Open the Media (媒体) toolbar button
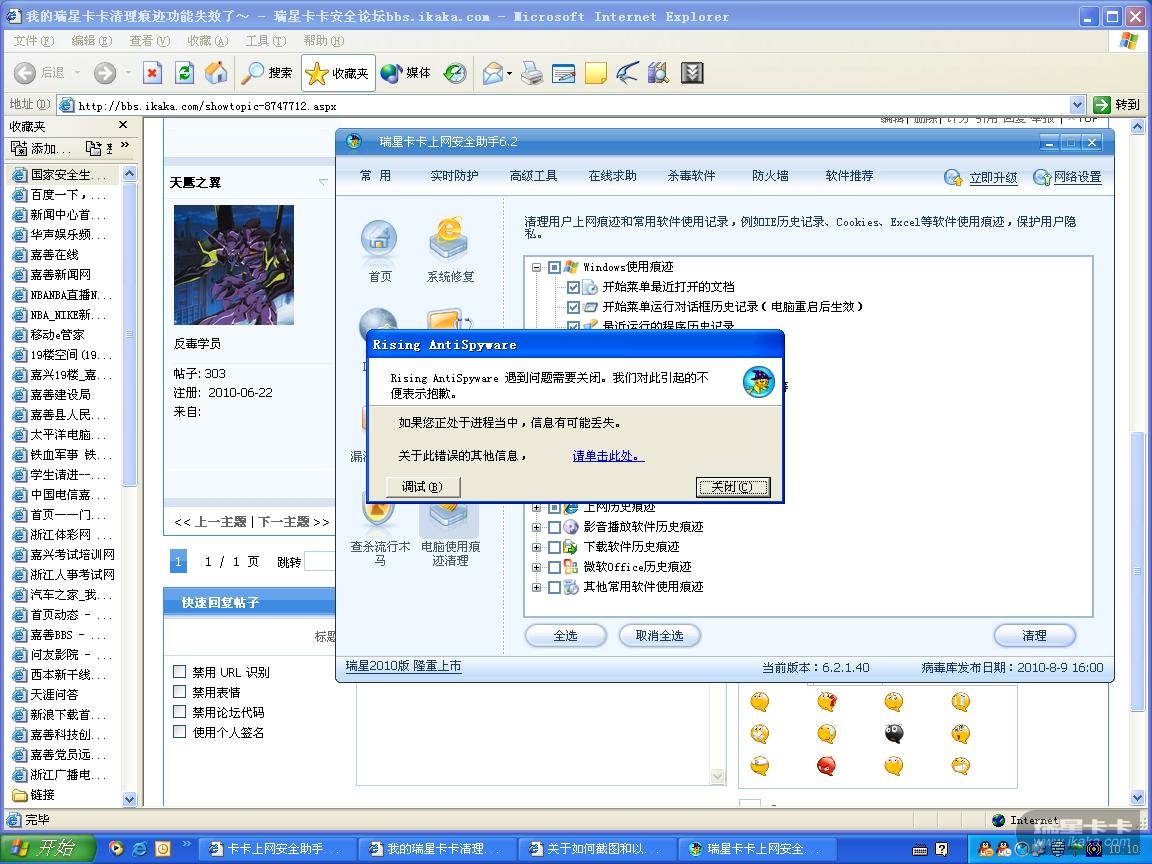Image resolution: width=1152 pixels, height=864 pixels. (x=406, y=73)
